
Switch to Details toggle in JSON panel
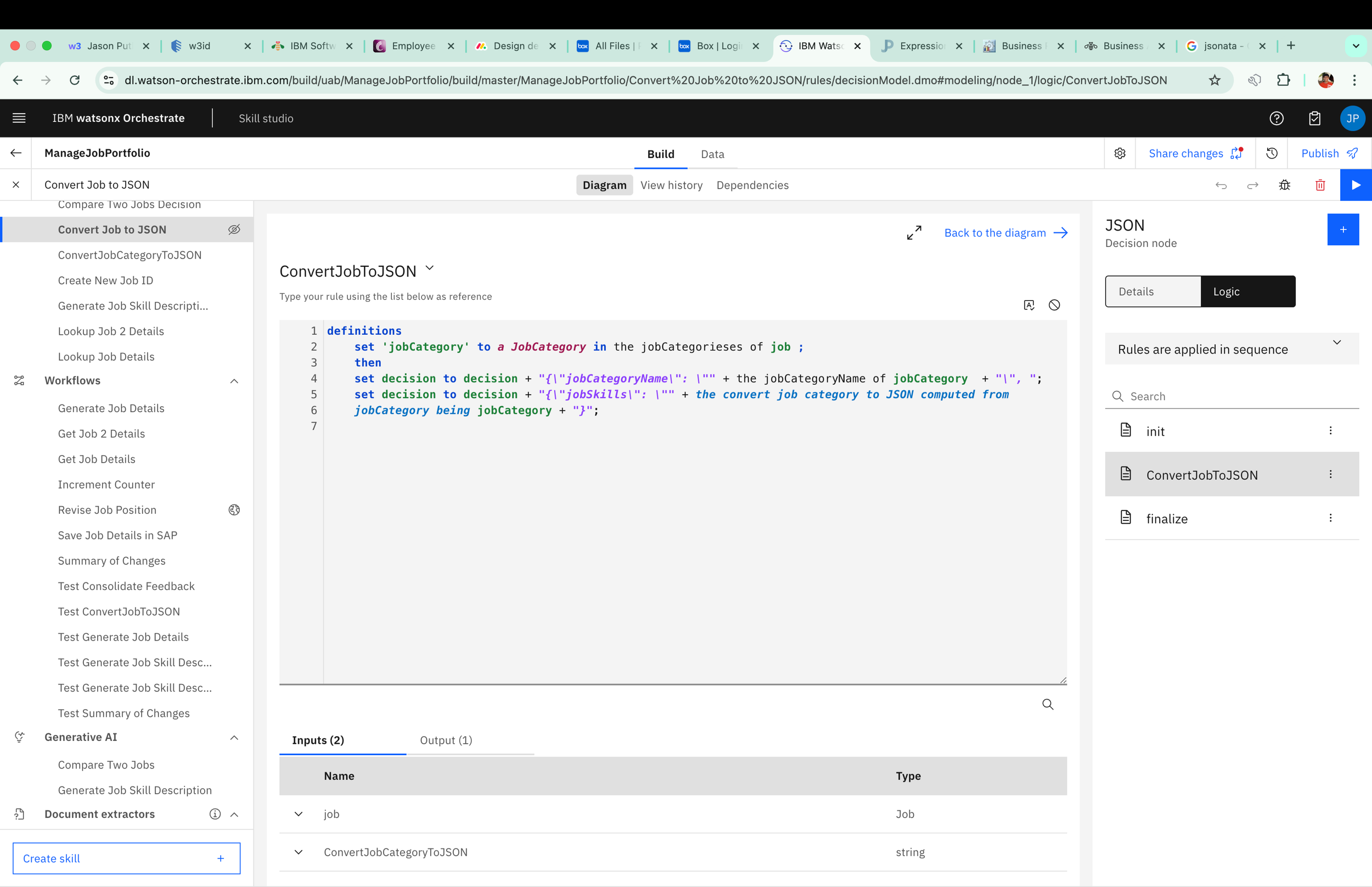[1152, 291]
